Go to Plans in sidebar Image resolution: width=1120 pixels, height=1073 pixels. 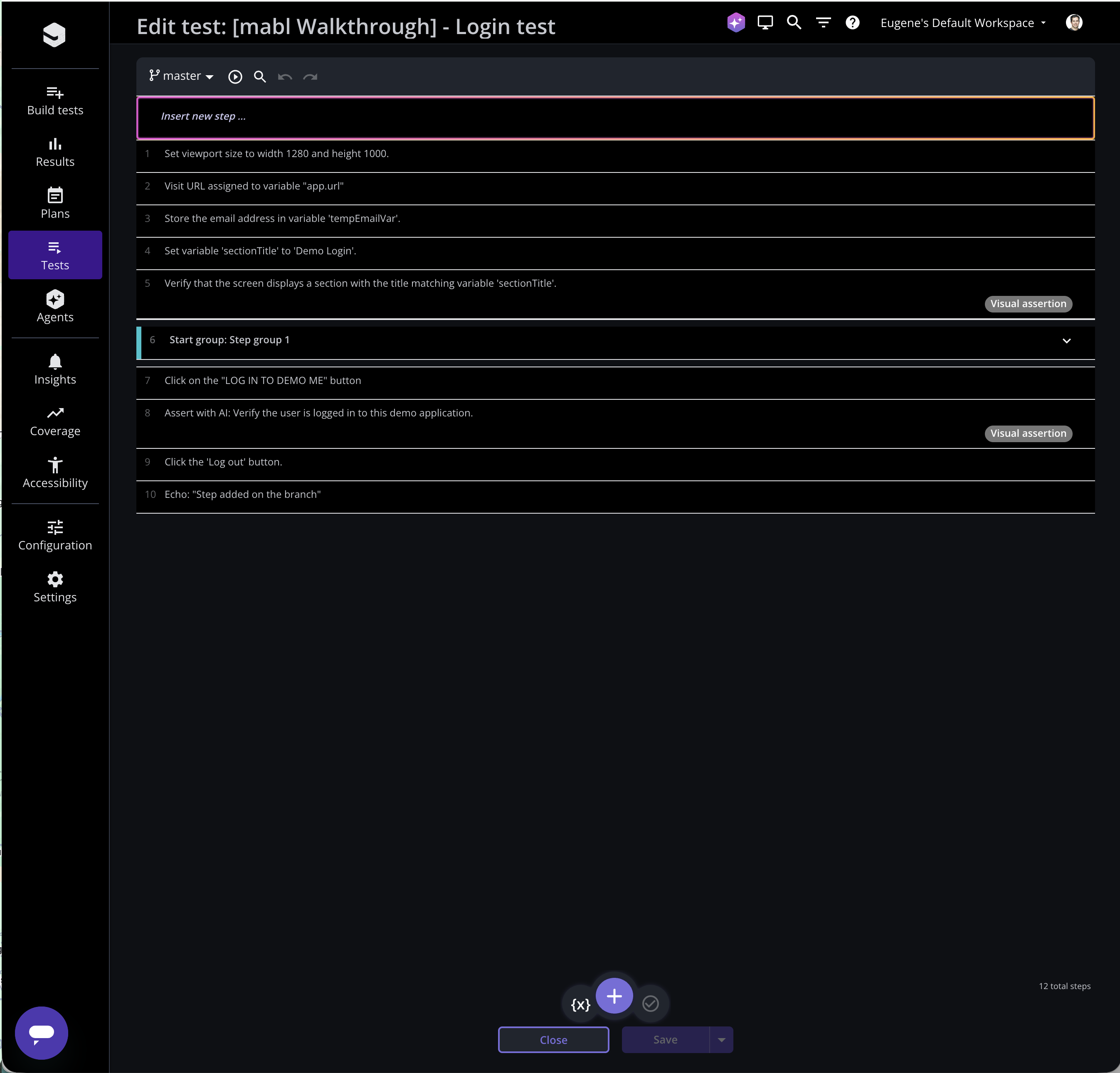[55, 204]
